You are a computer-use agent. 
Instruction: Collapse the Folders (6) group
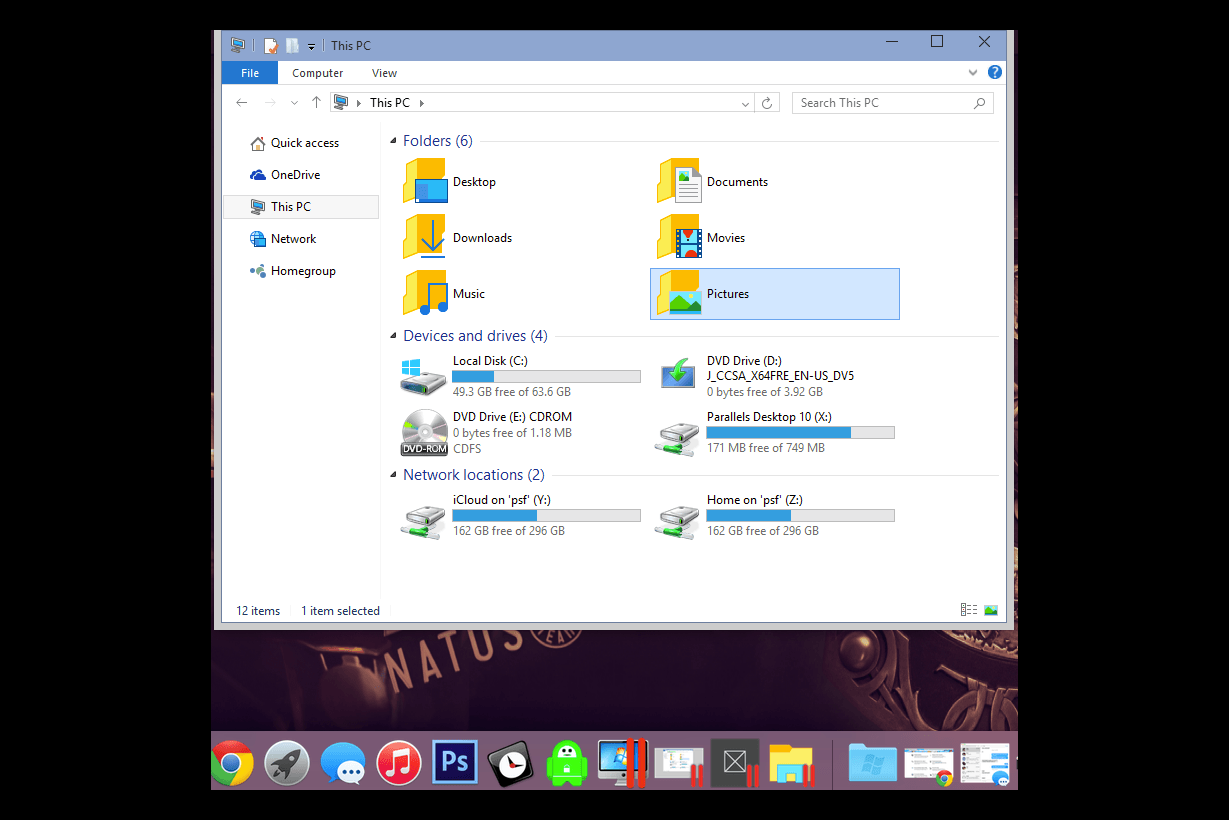[393, 141]
